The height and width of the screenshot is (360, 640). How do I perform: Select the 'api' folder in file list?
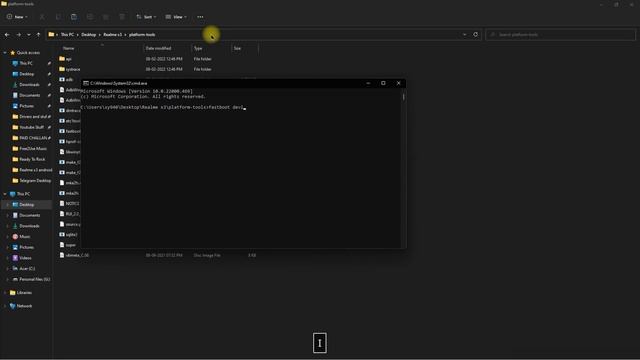69,59
